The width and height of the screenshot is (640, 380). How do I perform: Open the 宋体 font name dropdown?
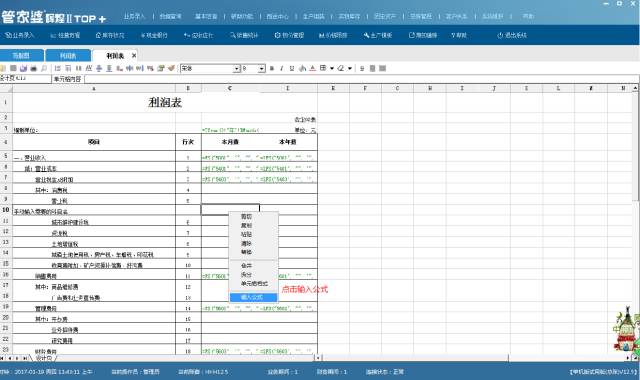237,69
